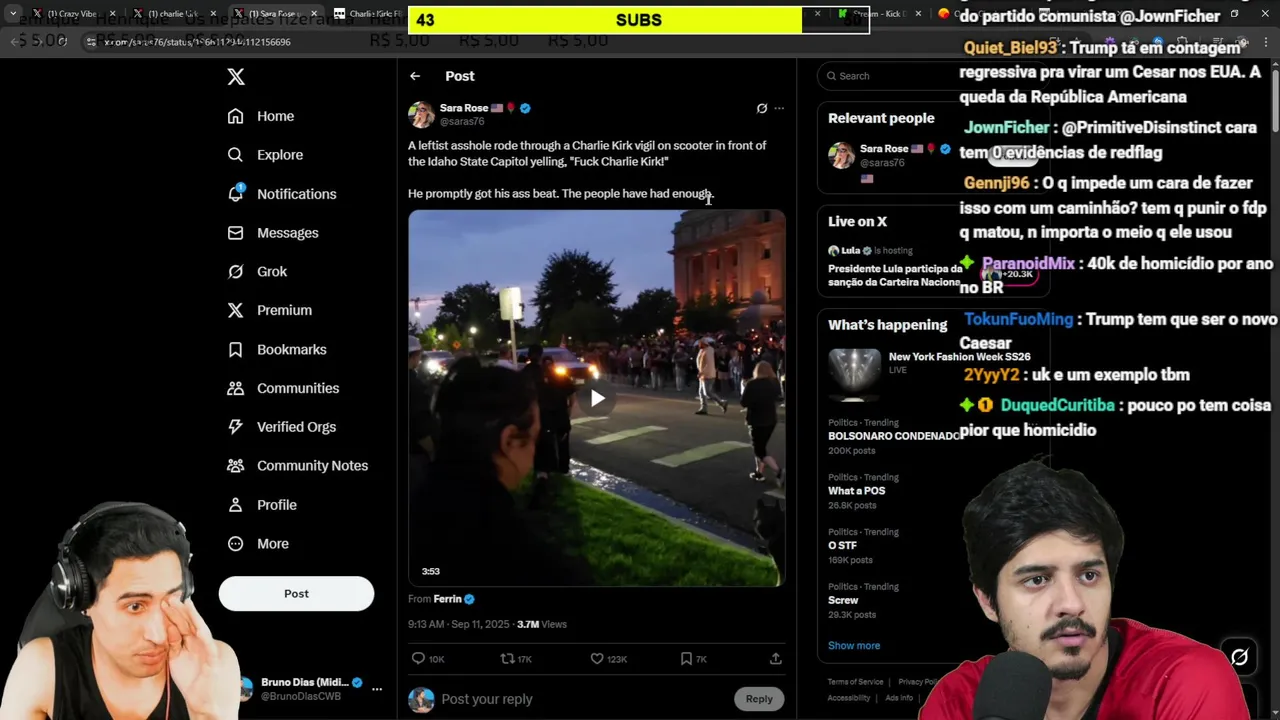Viewport: 1280px width, 720px height.
Task: Open Explore in sidebar
Action: click(x=265, y=155)
